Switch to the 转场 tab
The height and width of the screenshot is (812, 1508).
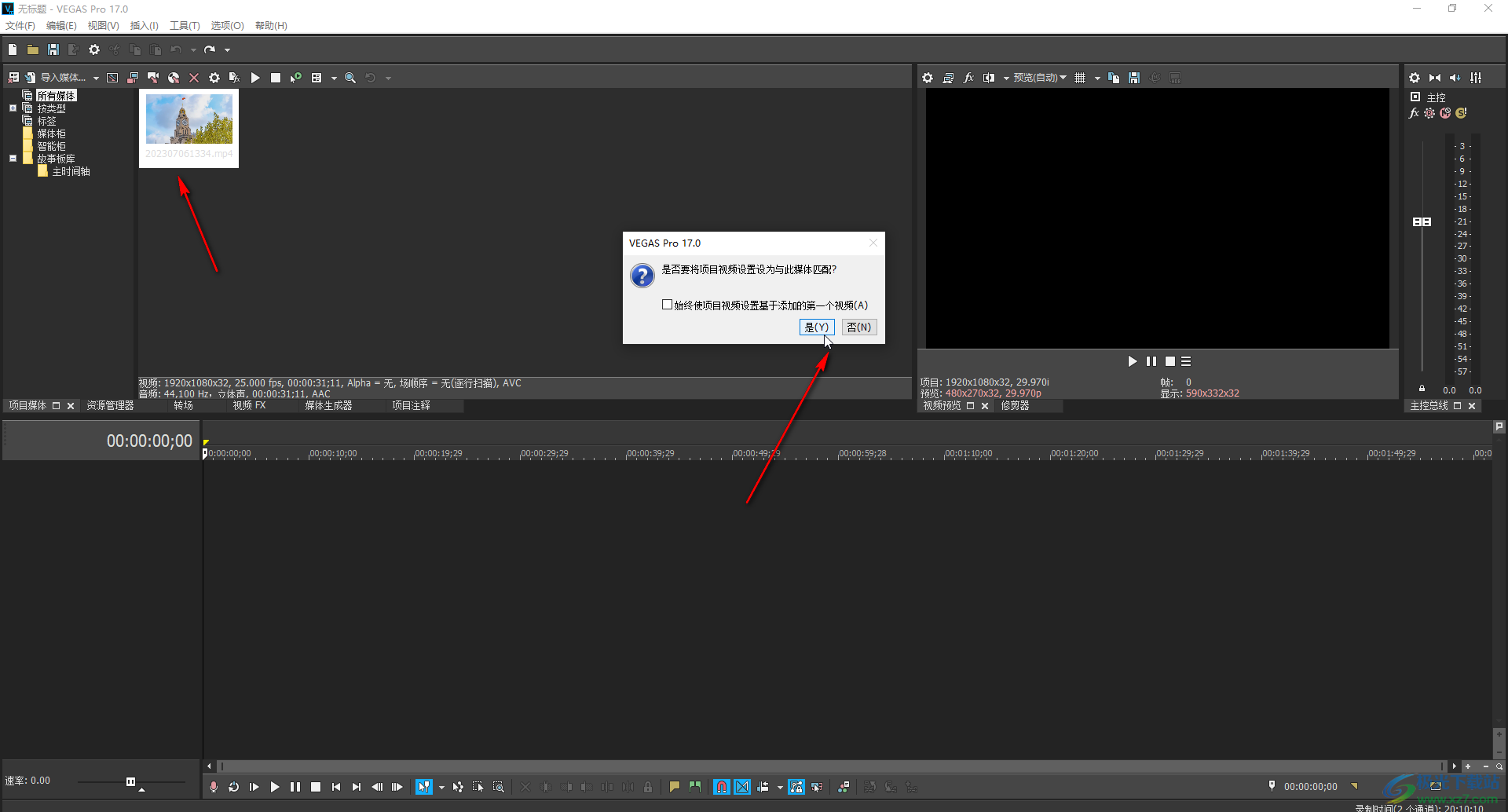[x=183, y=405]
